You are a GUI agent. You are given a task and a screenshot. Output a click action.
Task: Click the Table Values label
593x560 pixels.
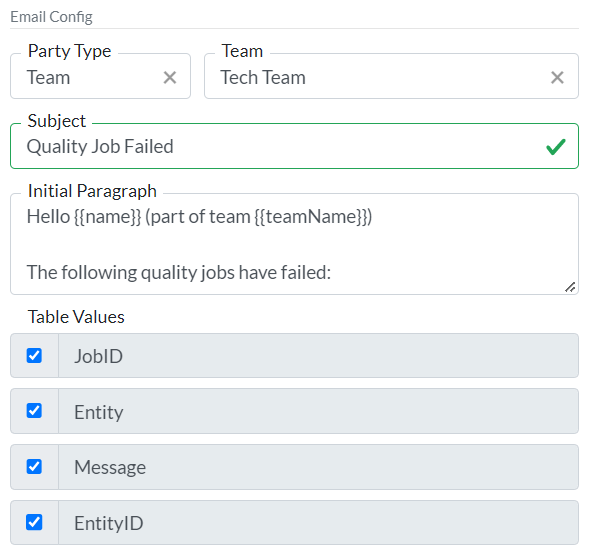coord(76,317)
